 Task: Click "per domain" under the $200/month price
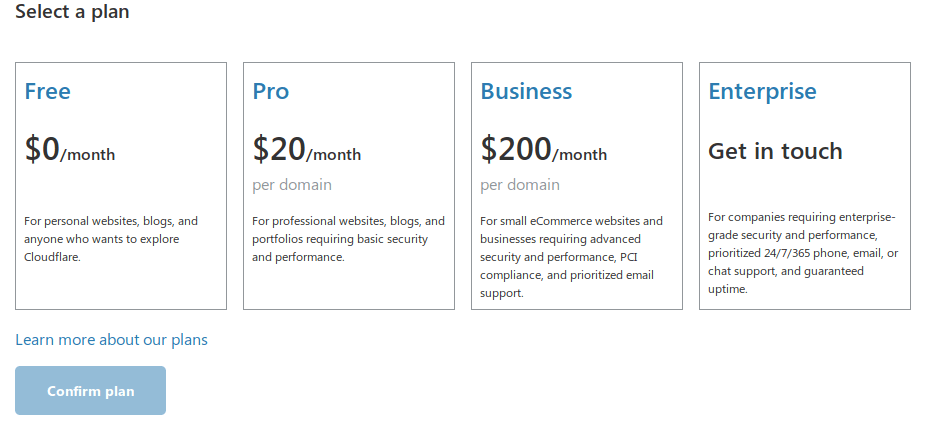point(520,185)
